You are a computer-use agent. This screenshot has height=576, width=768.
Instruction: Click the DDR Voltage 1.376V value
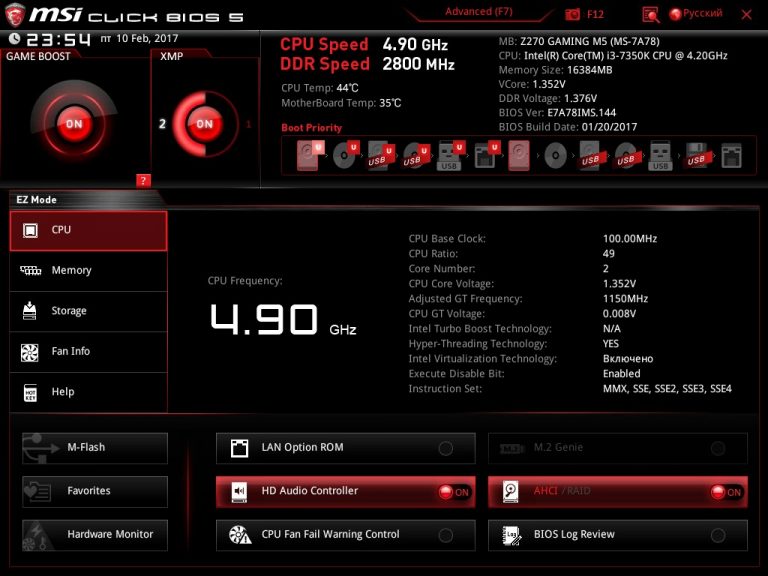tap(580, 98)
